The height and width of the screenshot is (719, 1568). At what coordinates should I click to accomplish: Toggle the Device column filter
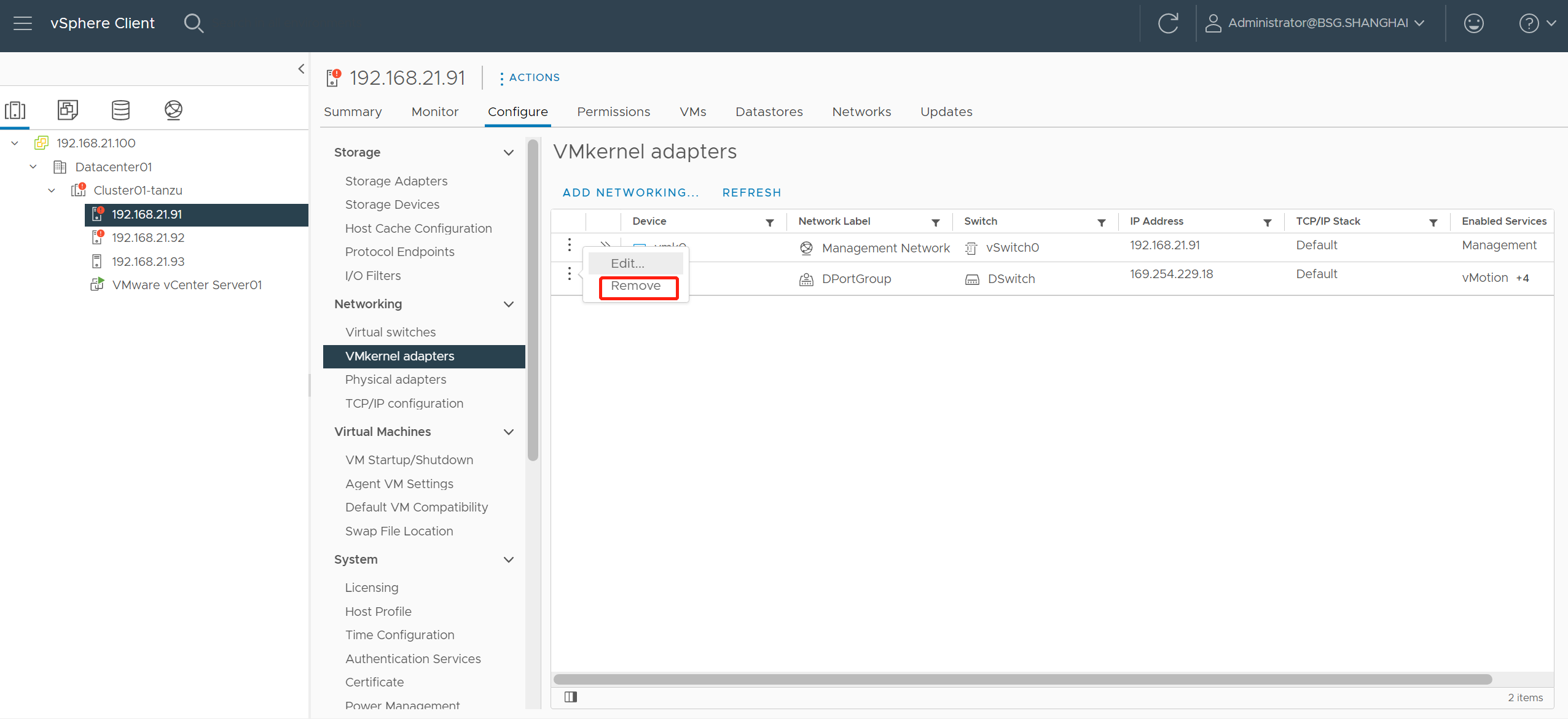point(770,222)
